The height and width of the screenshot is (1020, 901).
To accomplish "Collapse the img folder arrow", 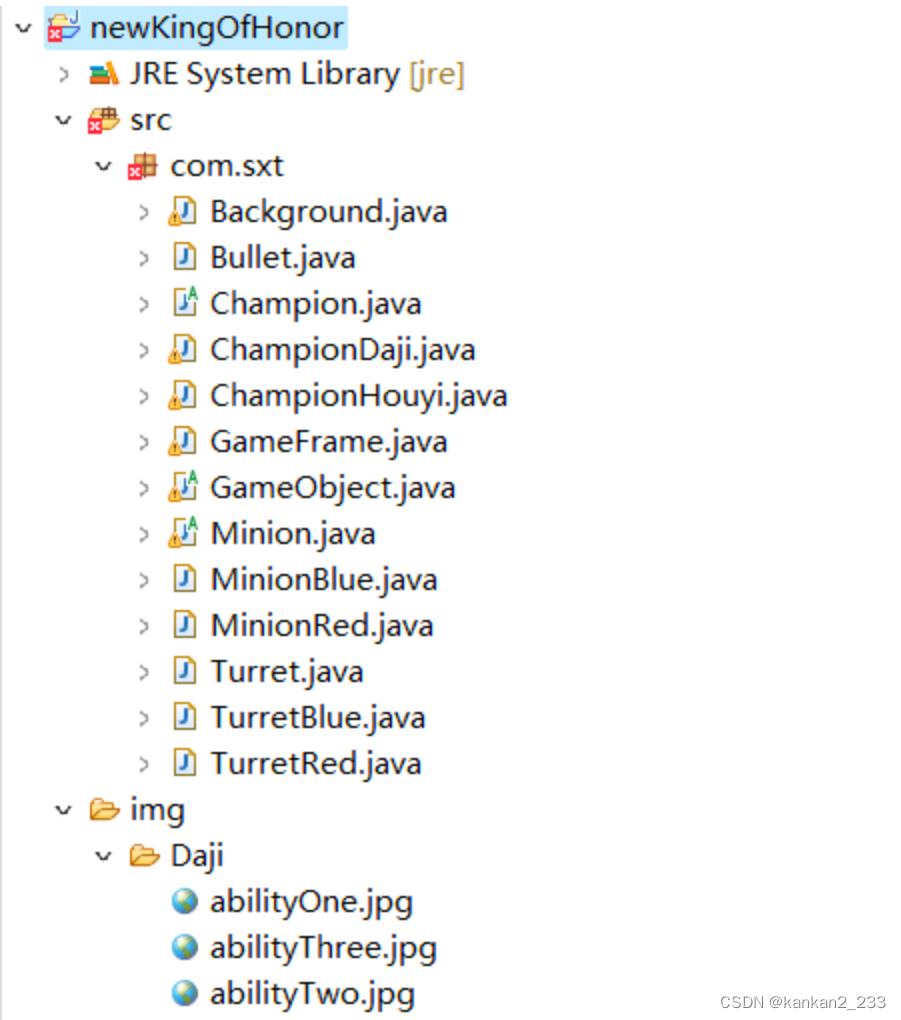I will tap(64, 811).
